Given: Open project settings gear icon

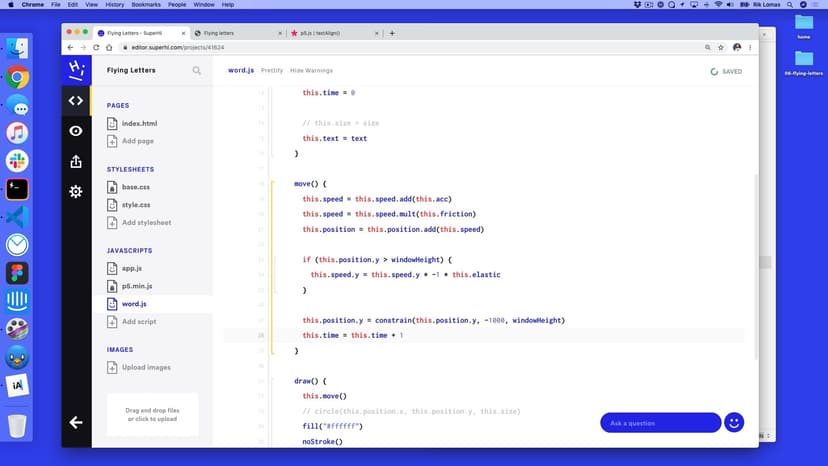Looking at the screenshot, I should click(76, 191).
